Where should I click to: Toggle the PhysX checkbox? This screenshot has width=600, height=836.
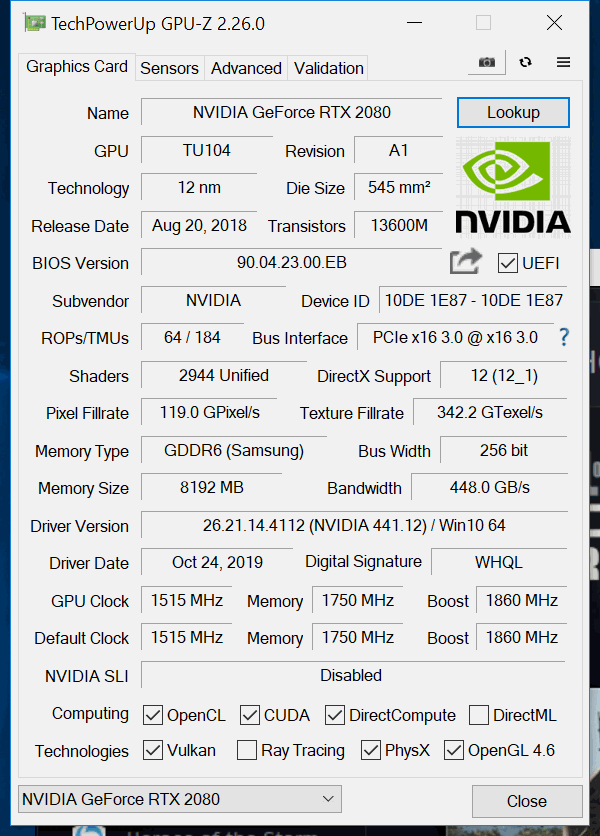pyautogui.click(x=370, y=750)
